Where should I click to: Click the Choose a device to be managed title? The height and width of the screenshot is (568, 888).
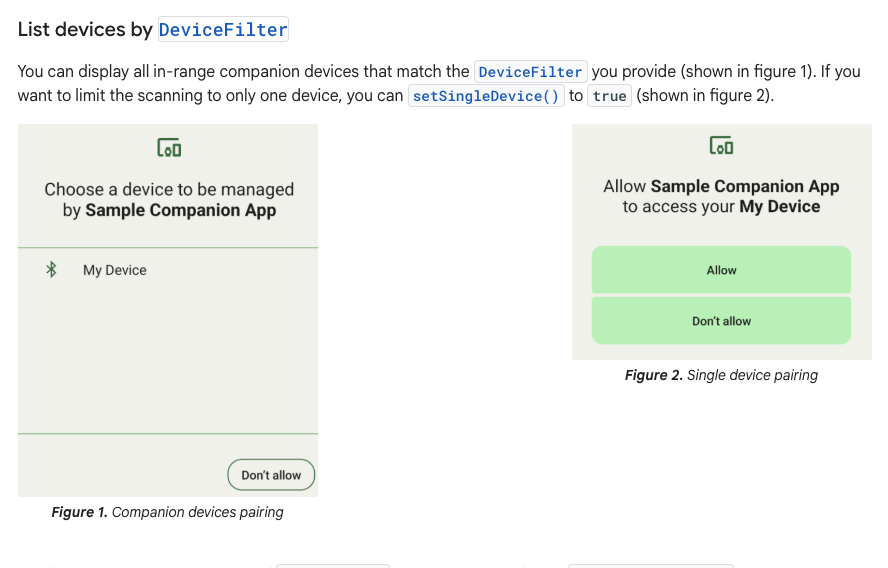169,199
